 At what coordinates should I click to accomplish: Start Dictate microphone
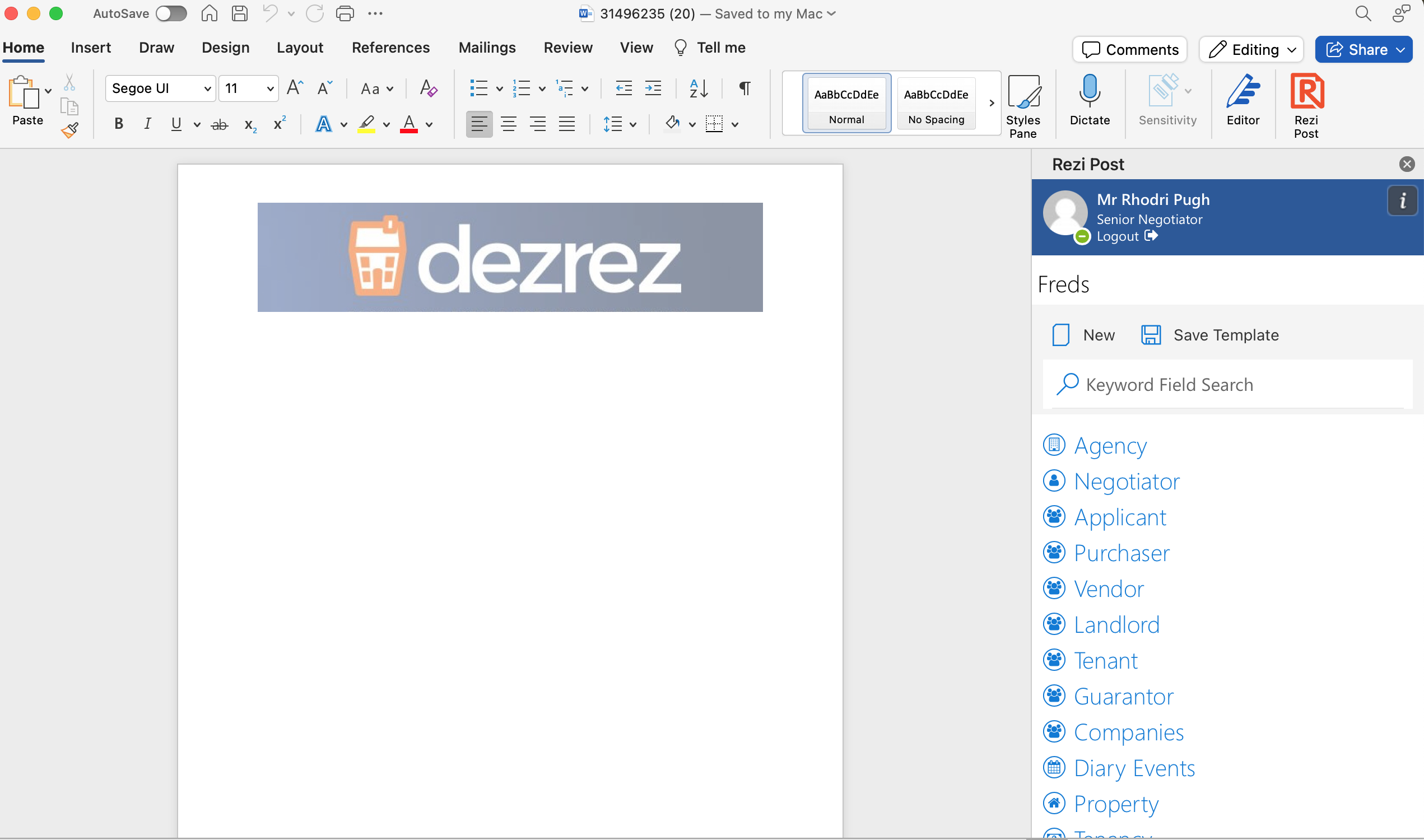(1090, 101)
